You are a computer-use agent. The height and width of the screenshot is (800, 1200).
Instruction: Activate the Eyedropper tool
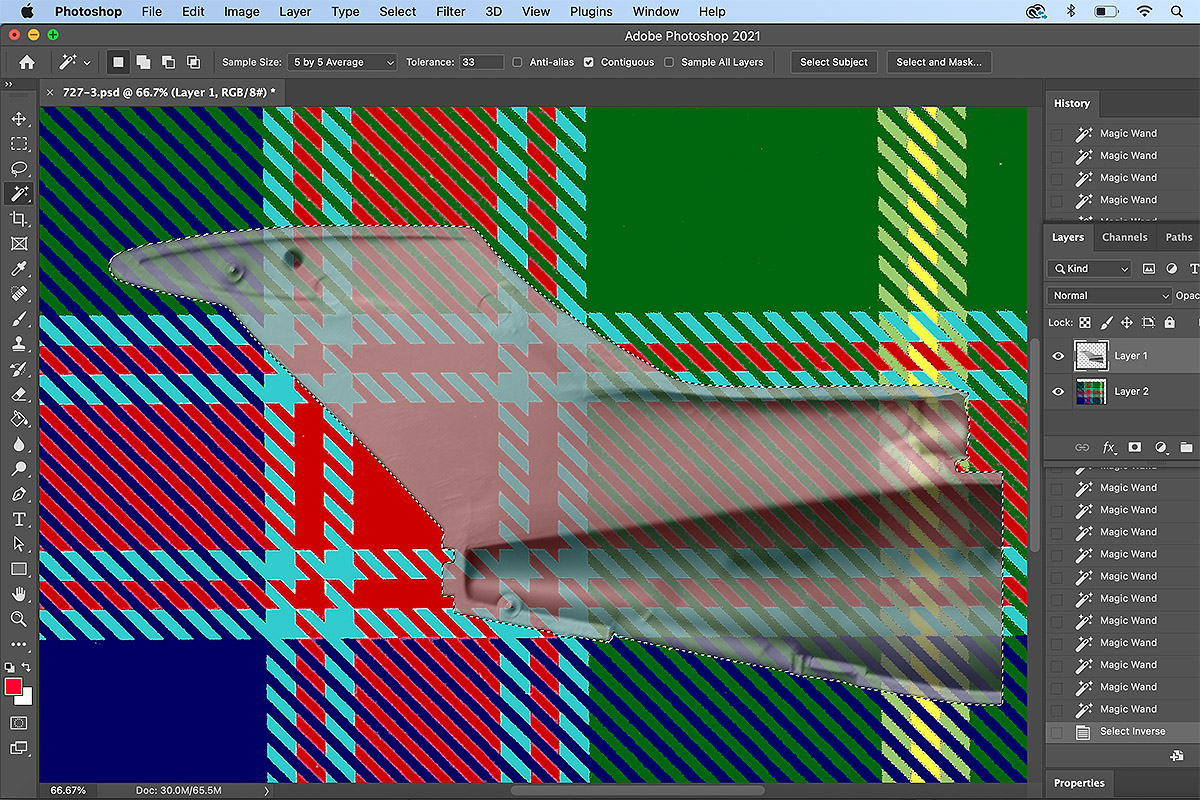19,269
